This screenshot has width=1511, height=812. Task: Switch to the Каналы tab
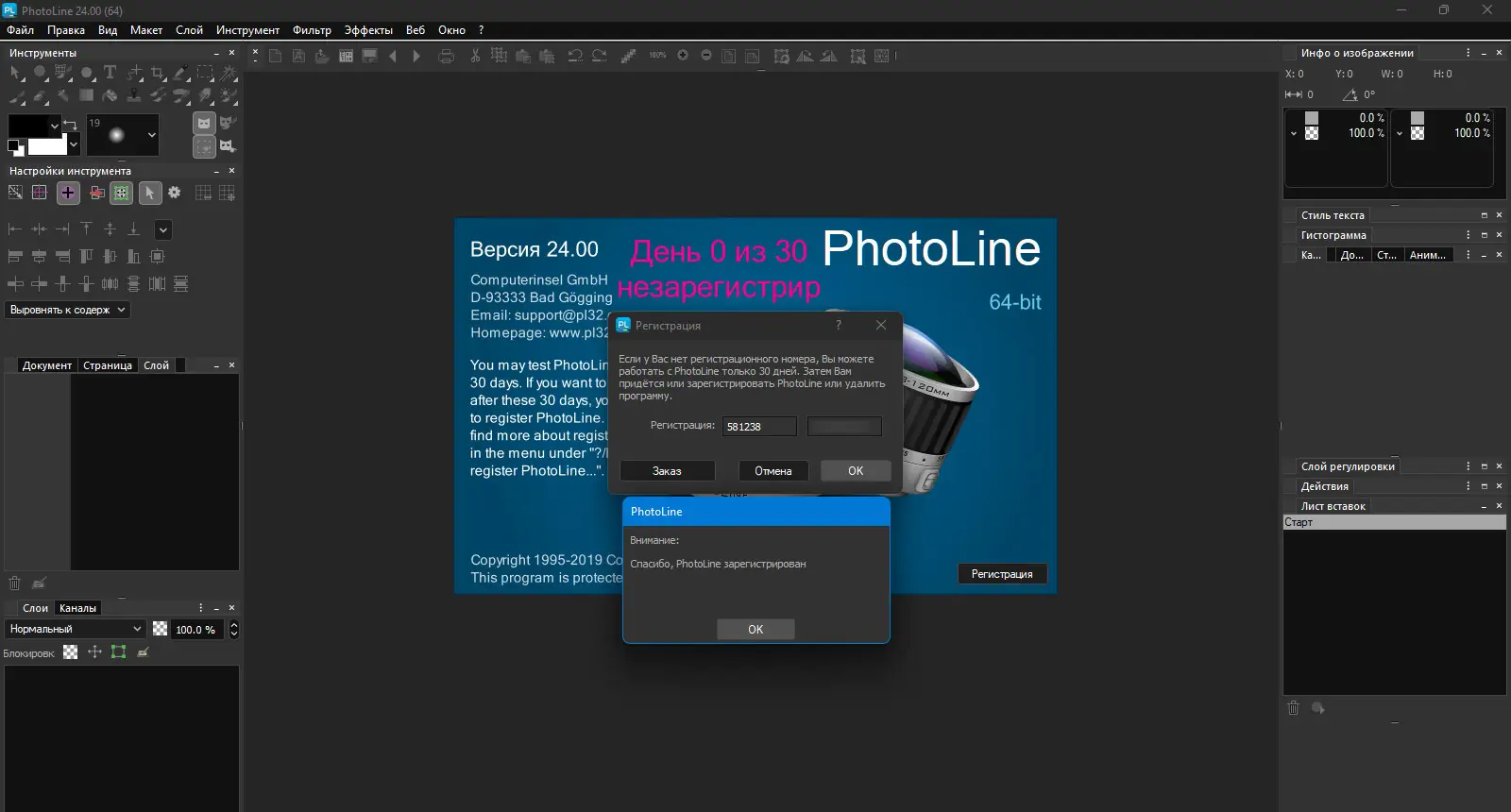tap(77, 608)
